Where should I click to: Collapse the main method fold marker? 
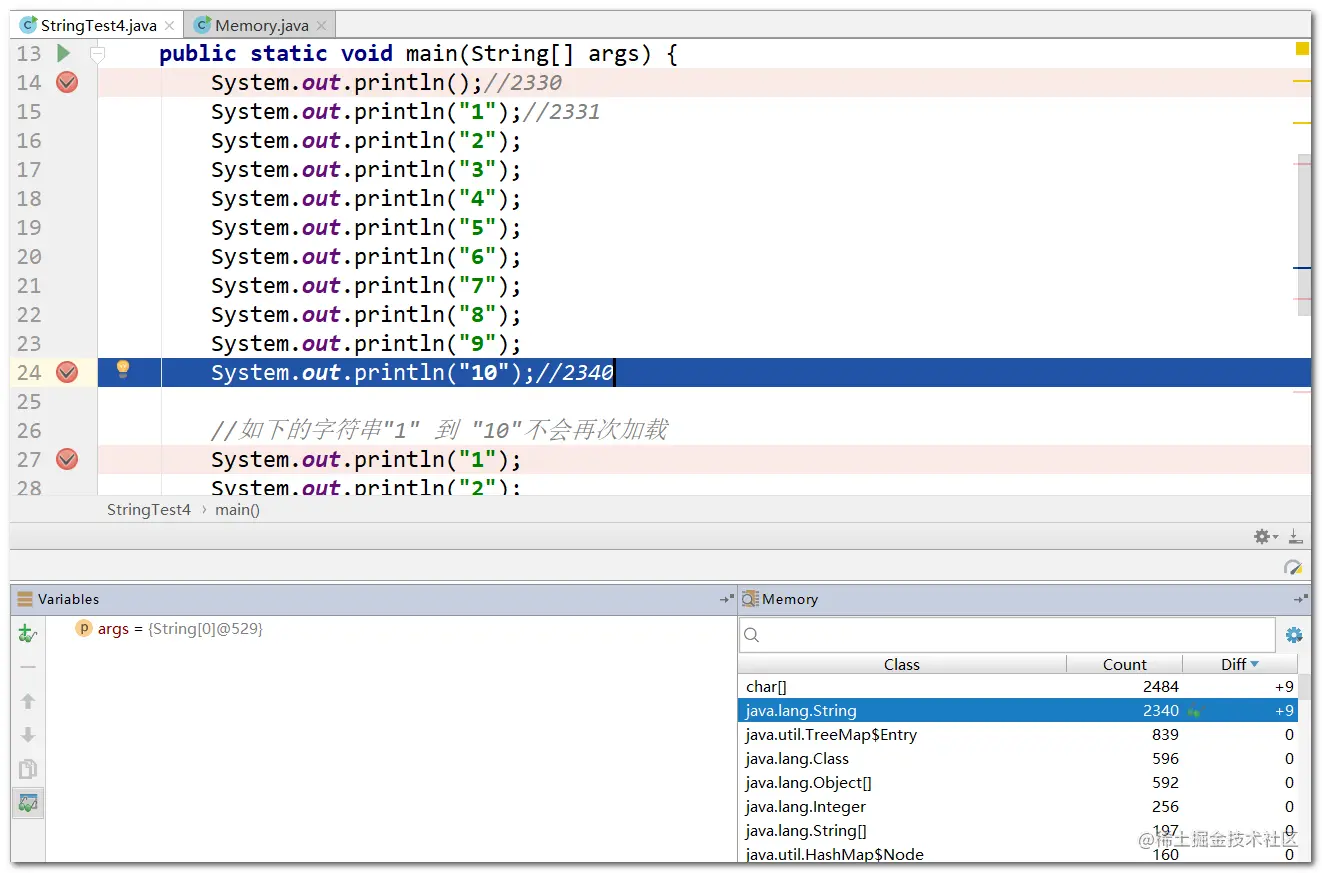click(97, 54)
